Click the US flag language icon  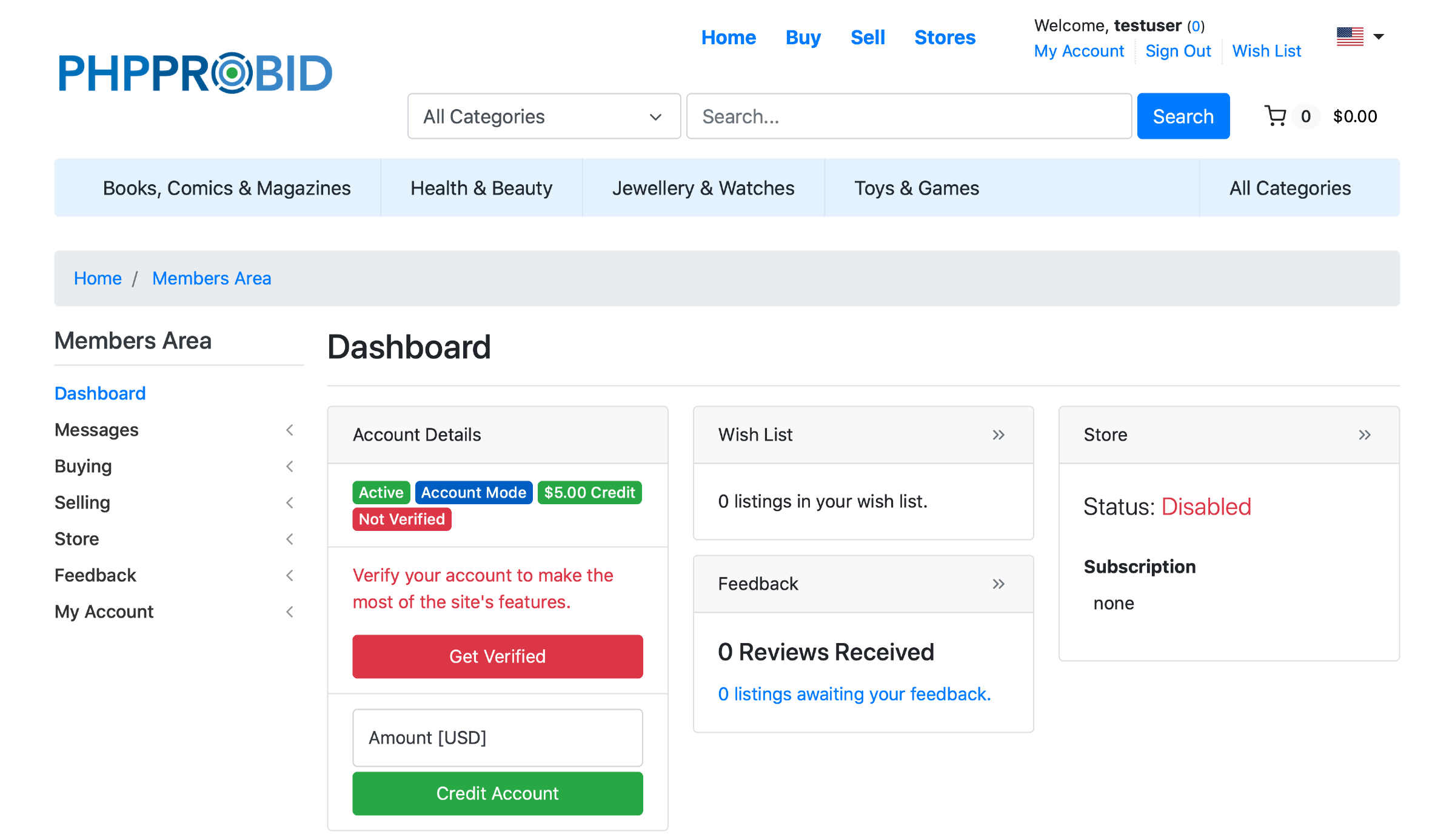1350,36
